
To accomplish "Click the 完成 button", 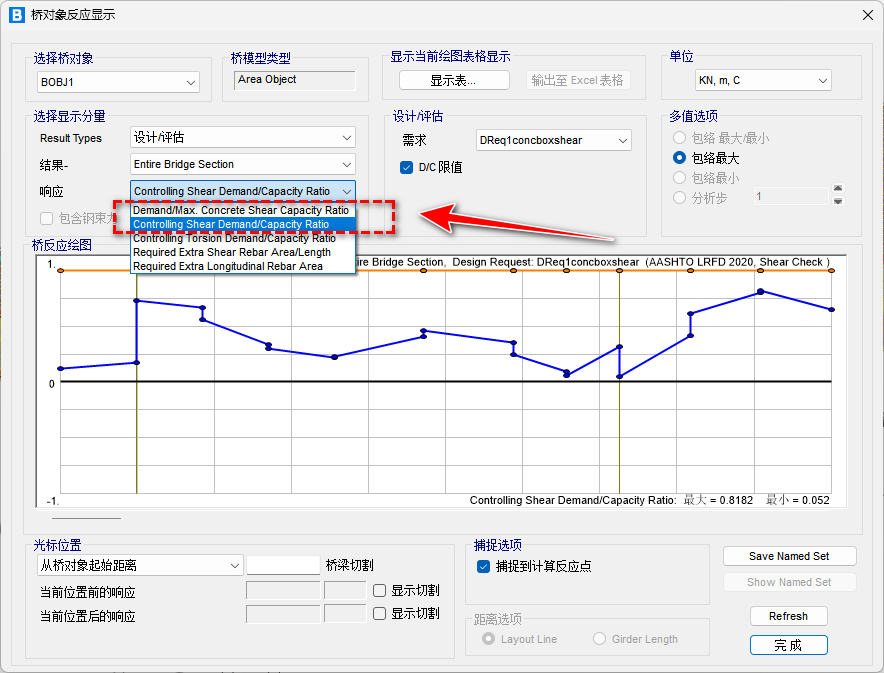I will click(788, 645).
